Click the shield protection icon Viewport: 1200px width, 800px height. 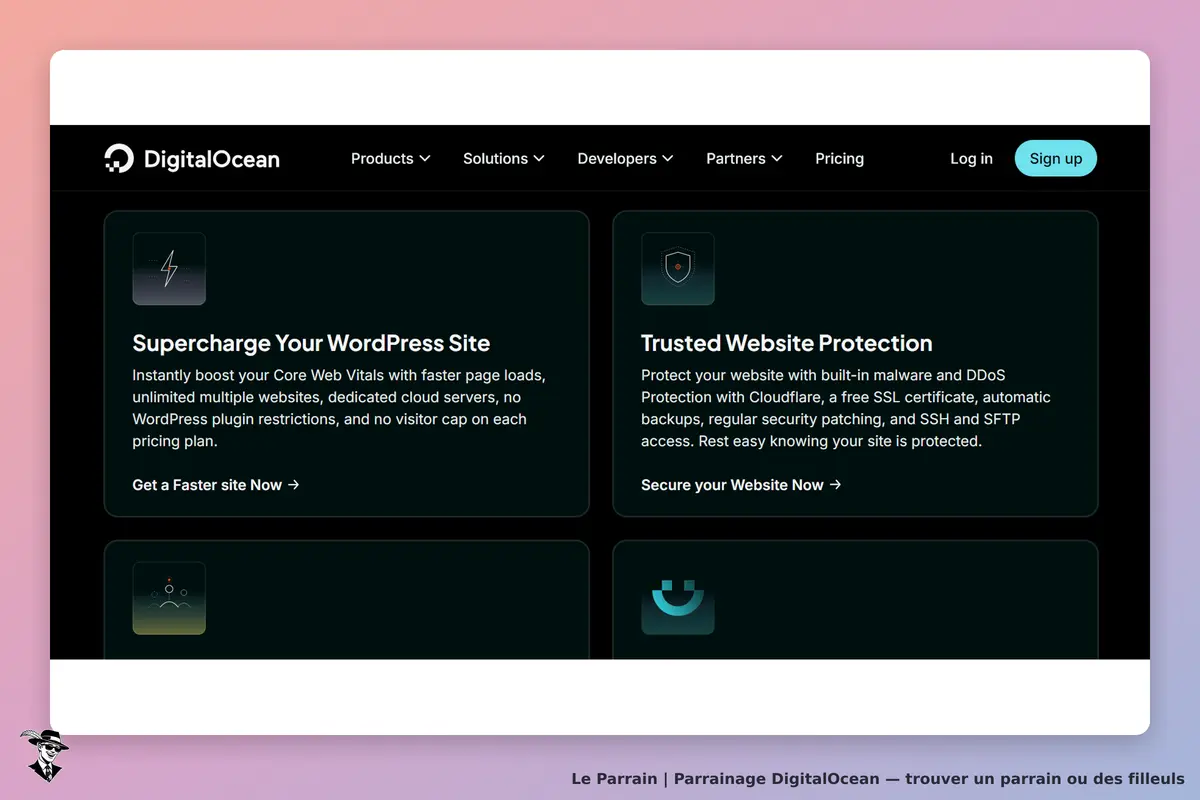point(678,268)
